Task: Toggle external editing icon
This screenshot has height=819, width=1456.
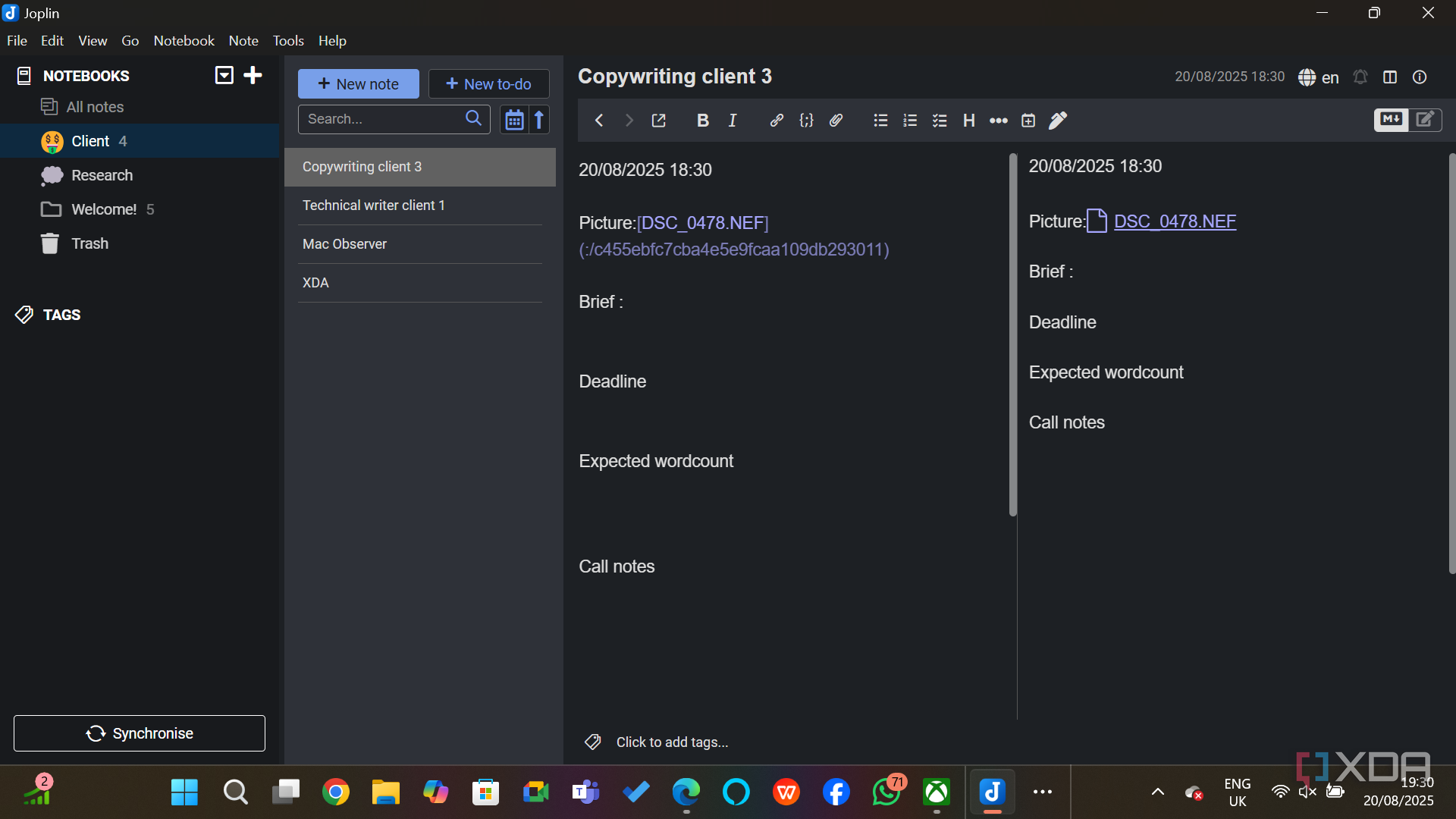Action: 659,121
